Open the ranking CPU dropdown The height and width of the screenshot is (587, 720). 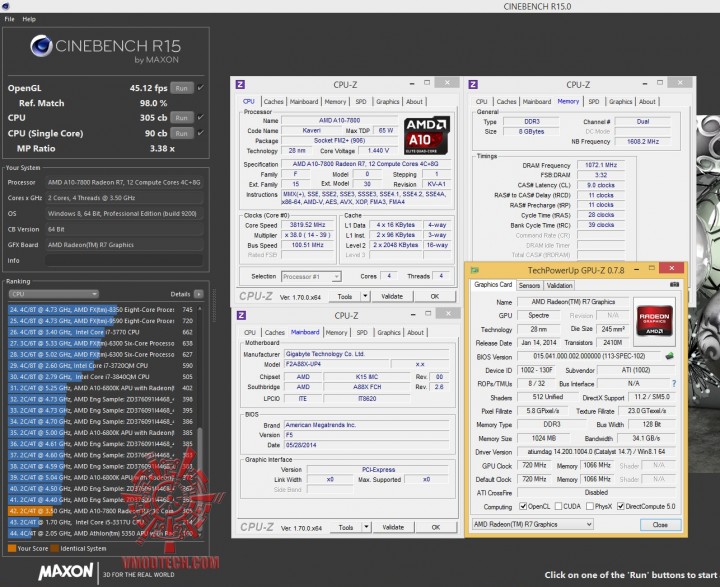pyautogui.click(x=54, y=294)
